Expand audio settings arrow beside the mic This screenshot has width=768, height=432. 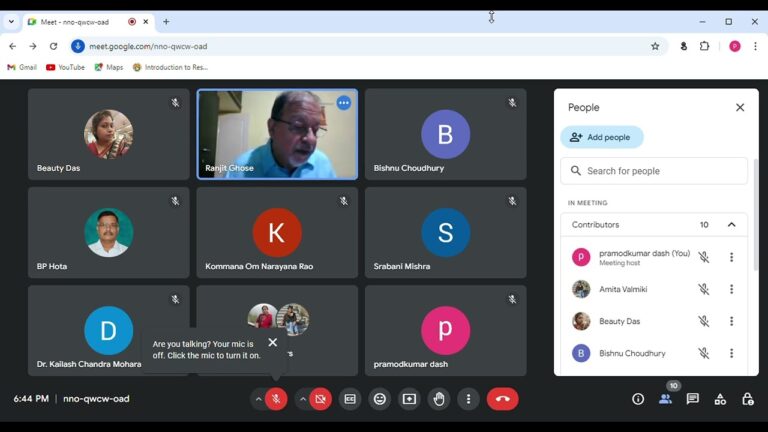tap(258, 399)
